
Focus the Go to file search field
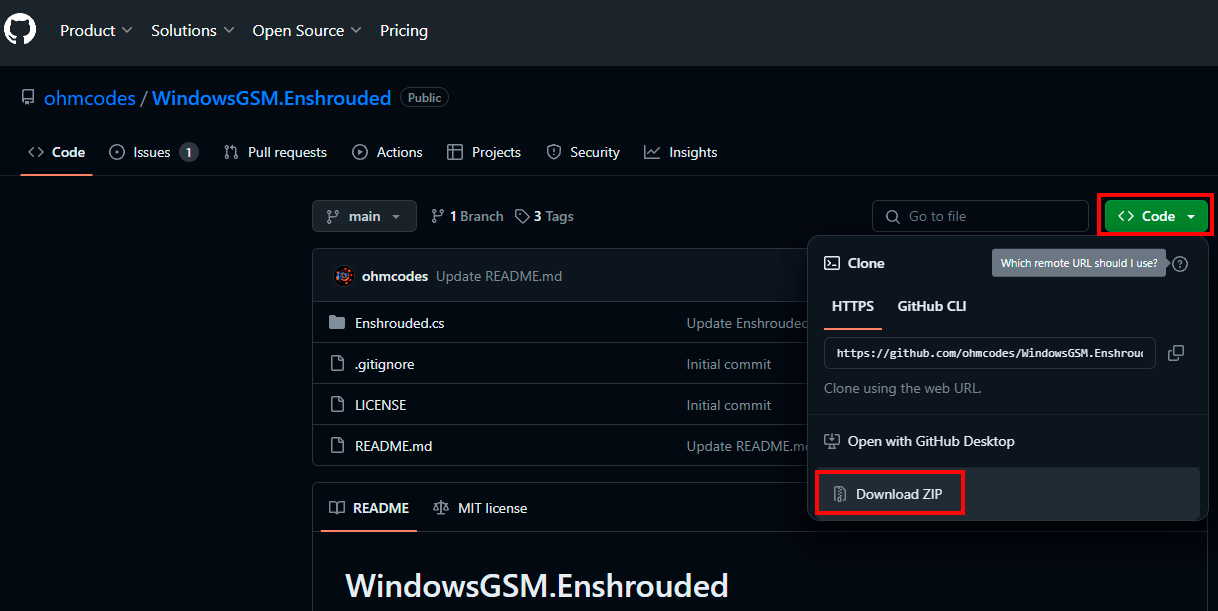980,216
